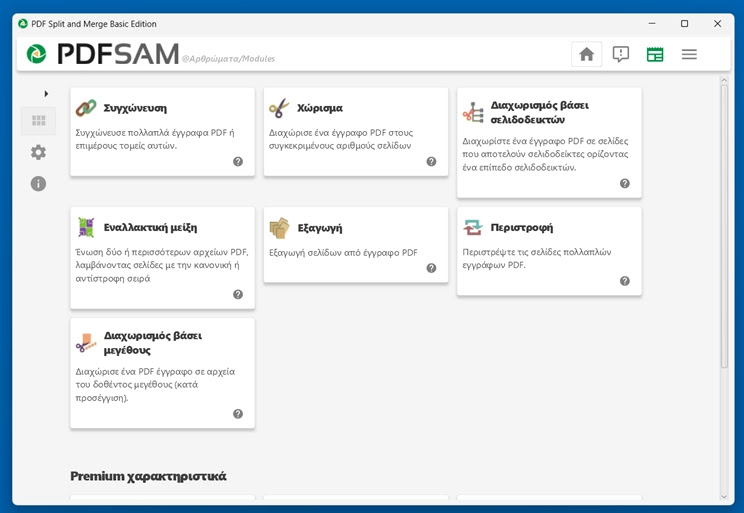Open help for Συγχώνευση module
744x513 pixels.
point(238,161)
